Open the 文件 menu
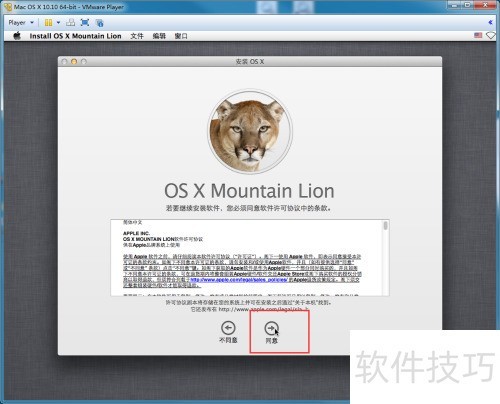The width and height of the screenshot is (500, 404). click(137, 36)
